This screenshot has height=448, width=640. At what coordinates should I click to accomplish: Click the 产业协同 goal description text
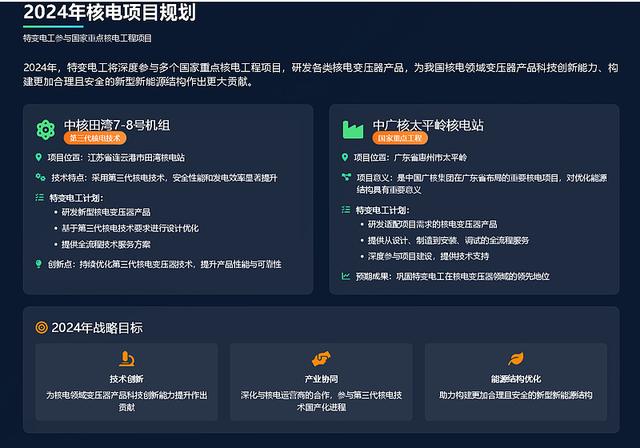[321, 401]
